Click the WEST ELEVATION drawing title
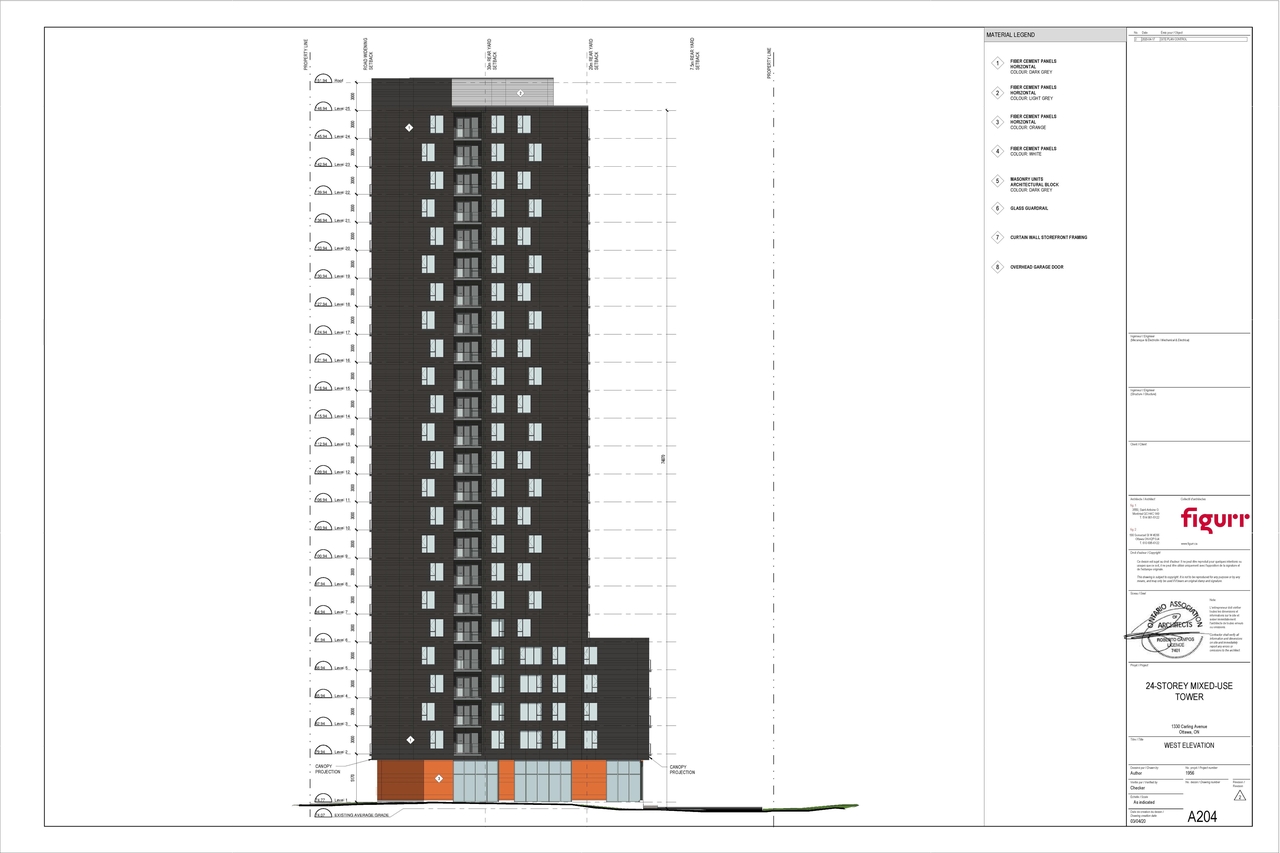The image size is (1280, 853). coord(1188,746)
